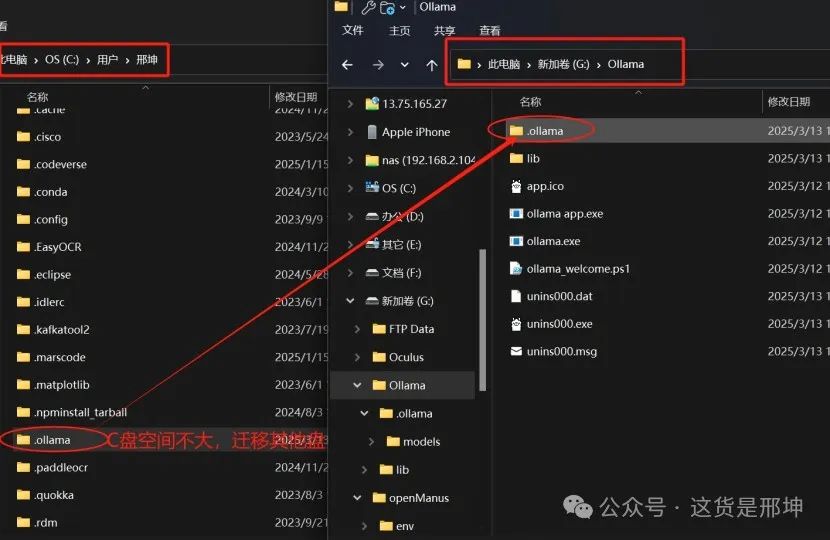Image resolution: width=830 pixels, height=540 pixels.
Task: Switch to the 查看 ribbon tab
Action: tap(490, 31)
